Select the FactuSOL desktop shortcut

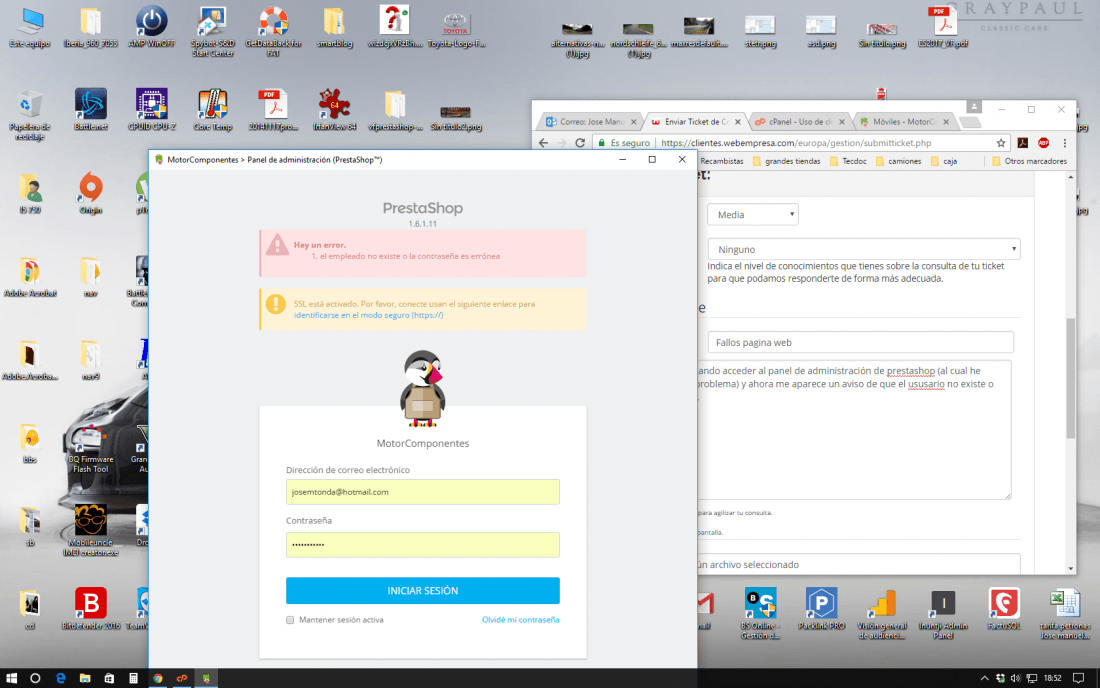tap(1004, 609)
